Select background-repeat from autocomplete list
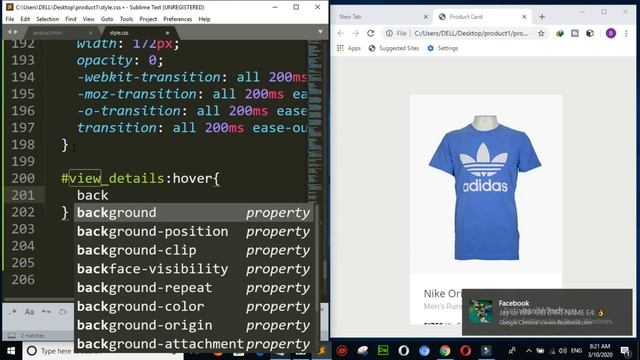The image size is (640, 360). click(x=193, y=288)
